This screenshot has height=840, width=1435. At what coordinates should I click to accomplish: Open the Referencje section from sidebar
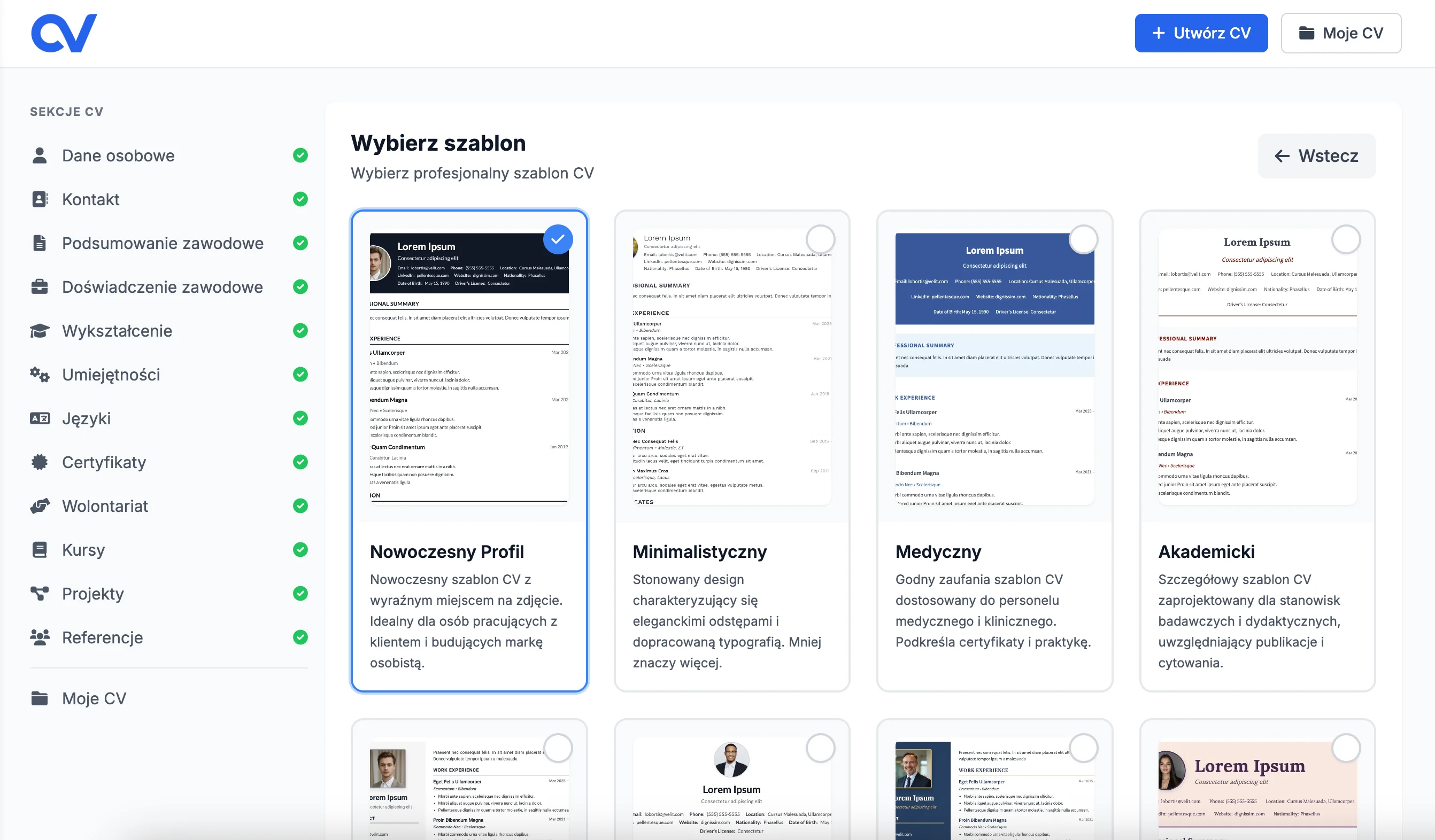[x=103, y=637]
